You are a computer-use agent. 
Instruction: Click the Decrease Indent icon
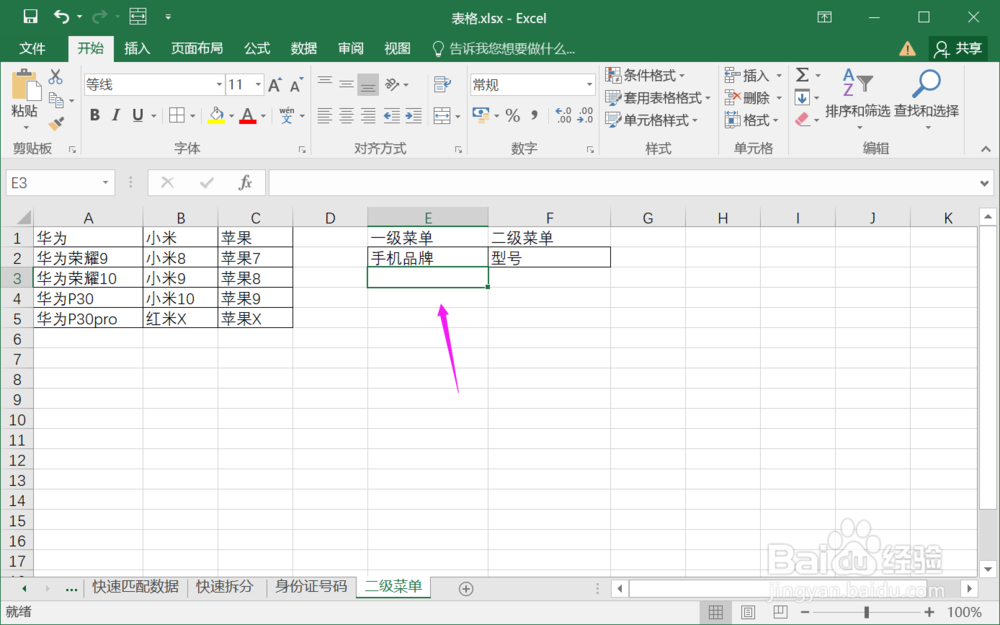coord(392,115)
